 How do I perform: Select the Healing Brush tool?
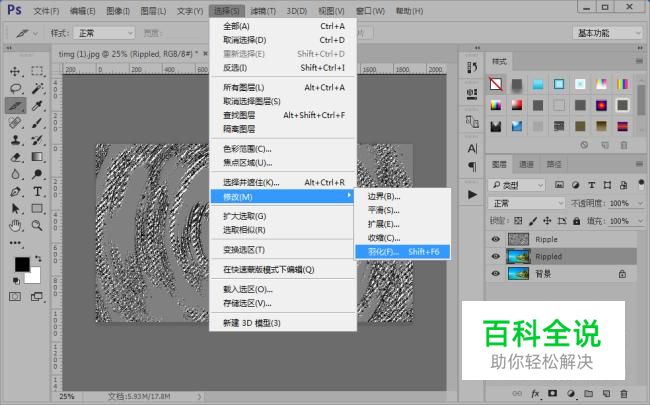[x=15, y=123]
